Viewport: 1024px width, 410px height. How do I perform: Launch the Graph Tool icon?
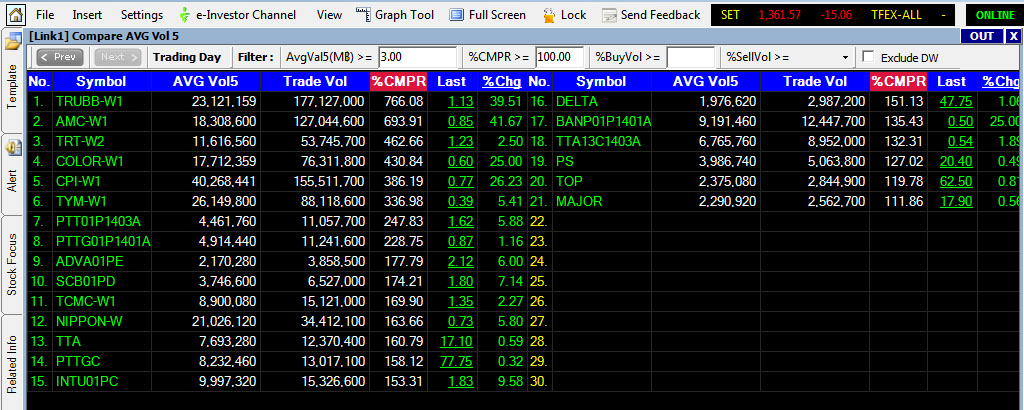364,14
